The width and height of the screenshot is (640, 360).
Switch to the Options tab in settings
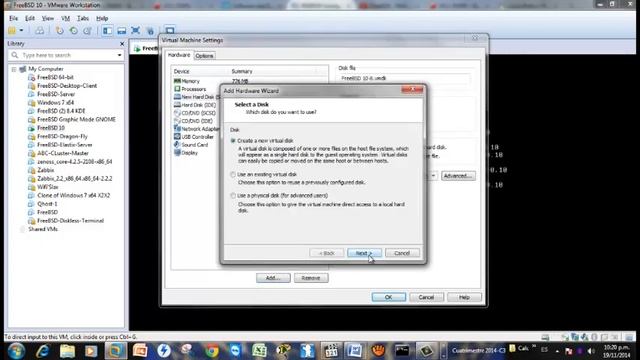coord(204,56)
